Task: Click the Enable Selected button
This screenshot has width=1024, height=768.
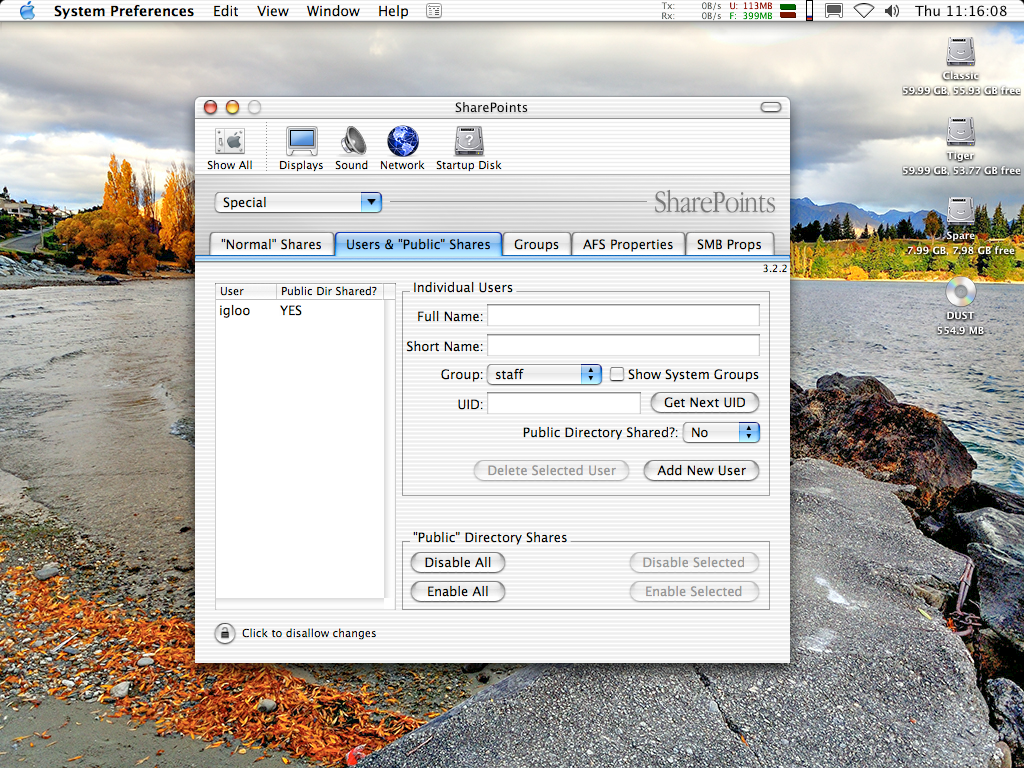Action: pyautogui.click(x=694, y=592)
